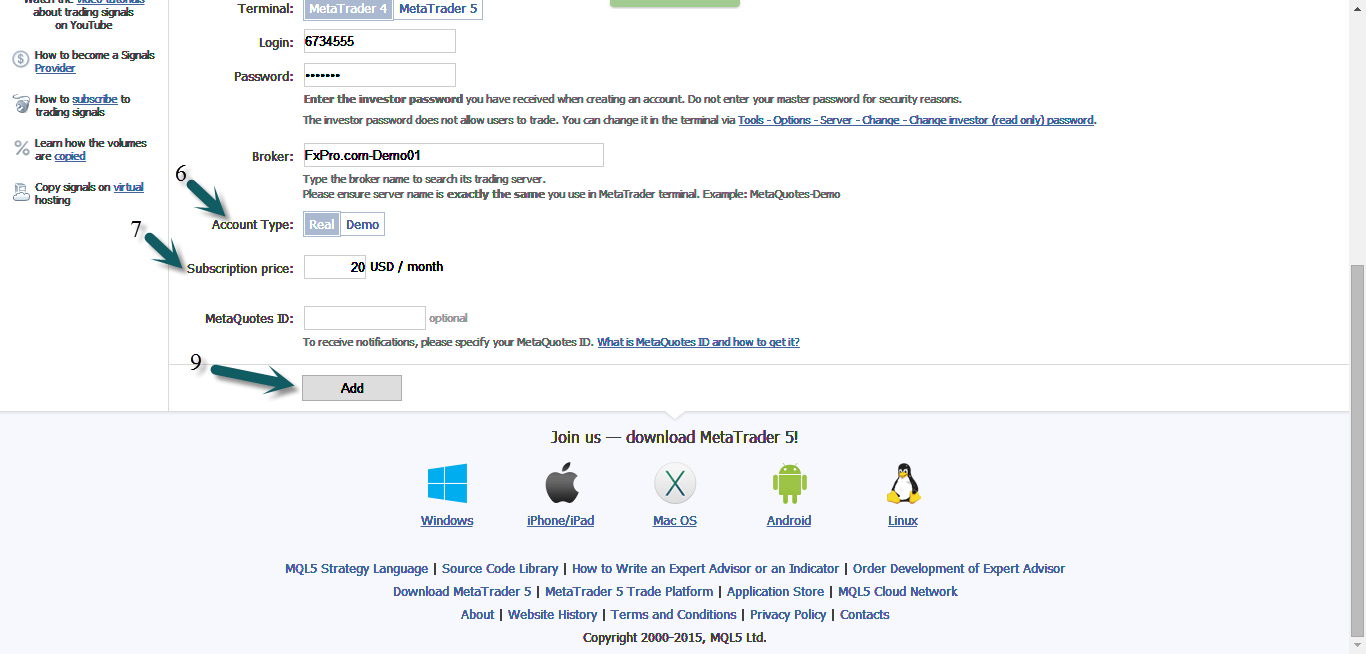Click the subscribe-to-signals sidebar icon
The image size is (1366, 654).
coord(21,104)
